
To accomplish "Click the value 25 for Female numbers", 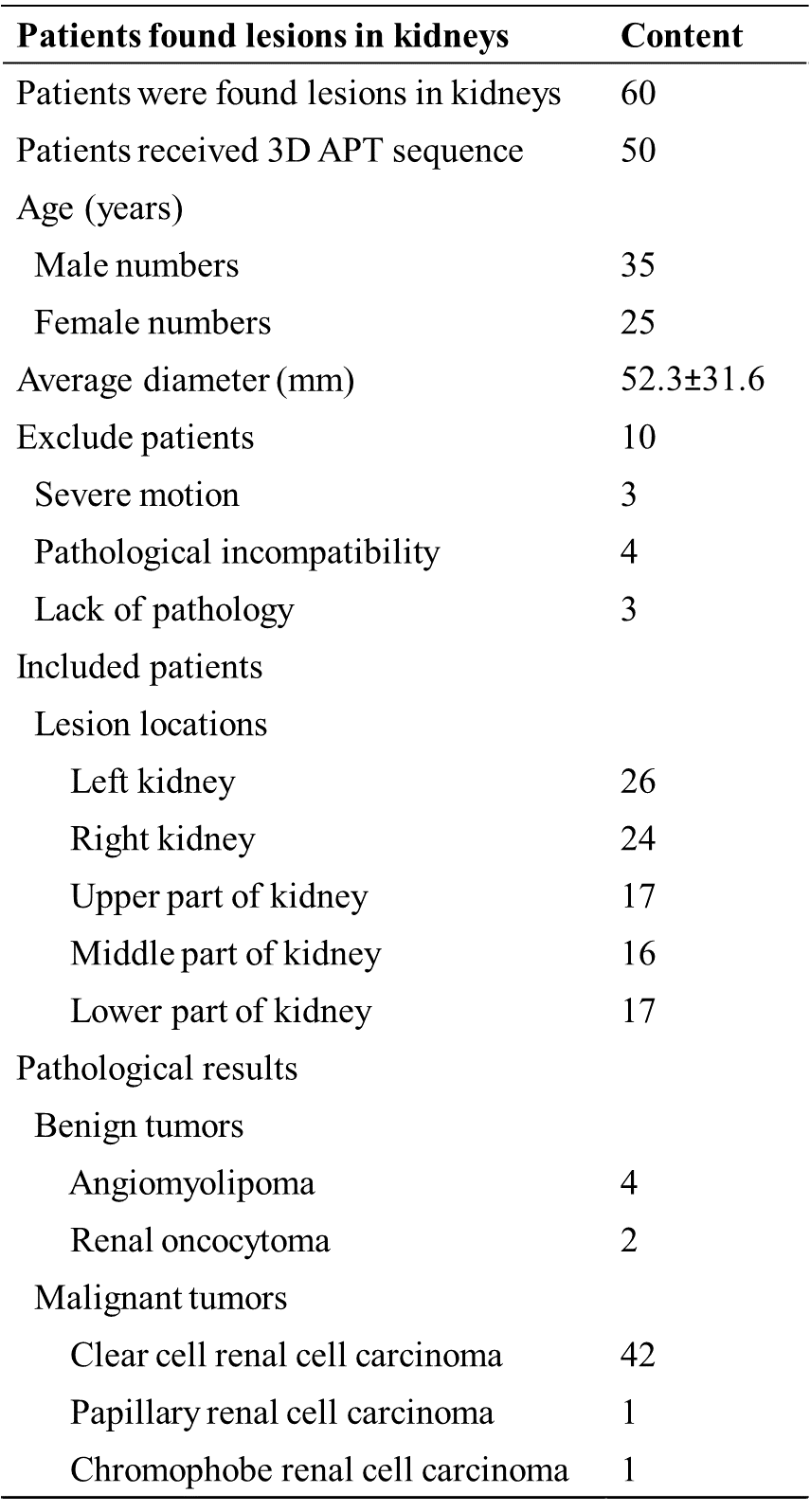I will point(638,323).
